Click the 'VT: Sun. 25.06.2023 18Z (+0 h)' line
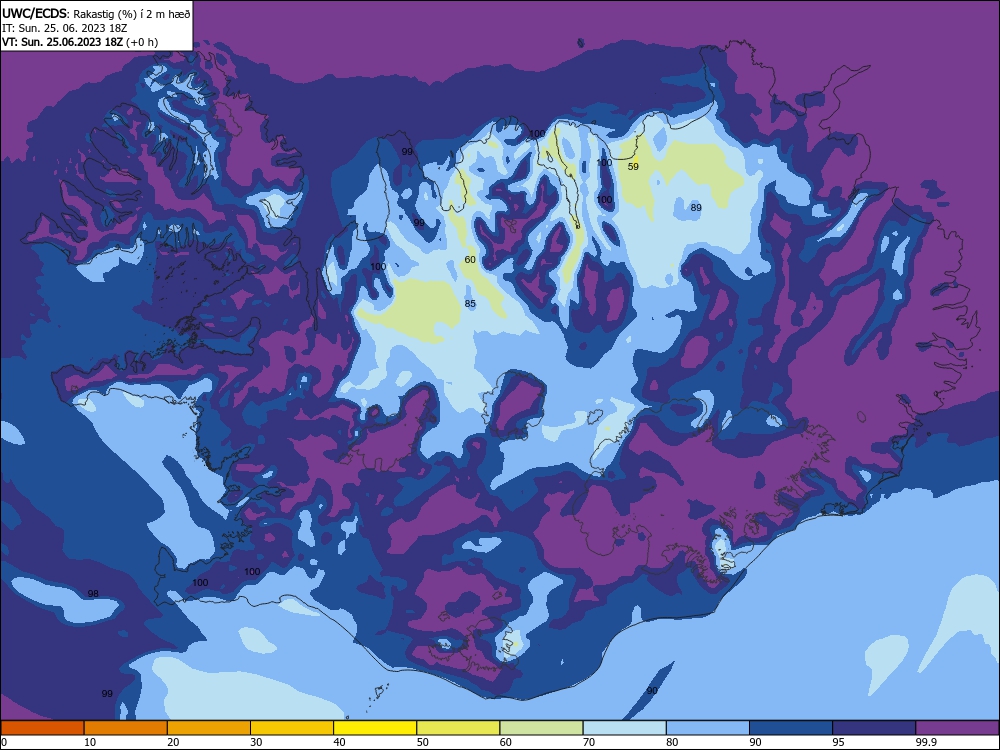The height and width of the screenshot is (750, 1000). (x=80, y=42)
